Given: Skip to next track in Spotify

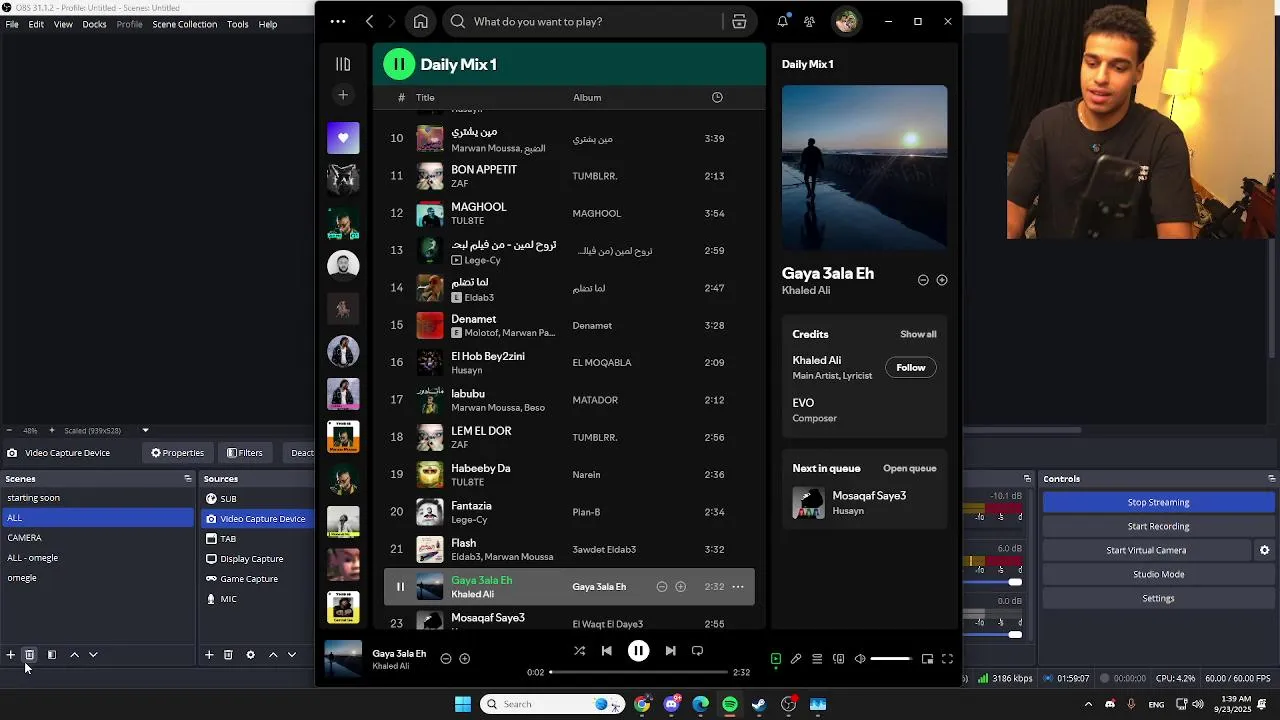Looking at the screenshot, I should click(670, 651).
